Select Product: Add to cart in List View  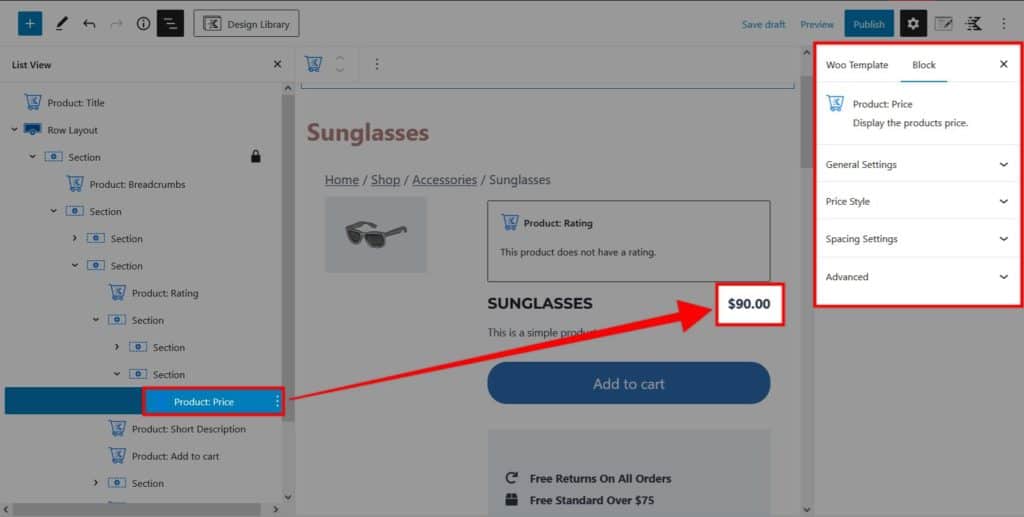176,456
